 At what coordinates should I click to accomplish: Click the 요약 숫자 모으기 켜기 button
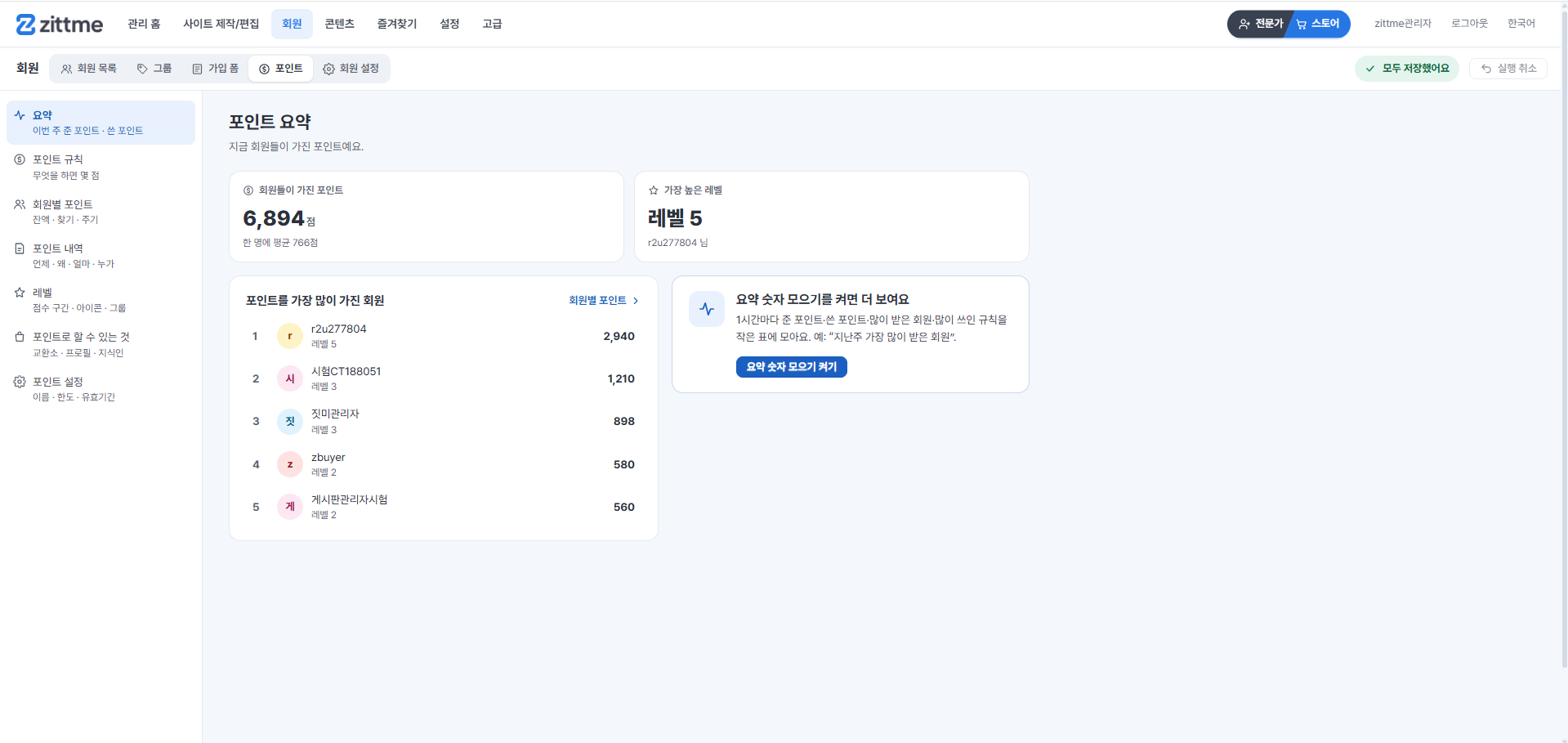click(791, 367)
